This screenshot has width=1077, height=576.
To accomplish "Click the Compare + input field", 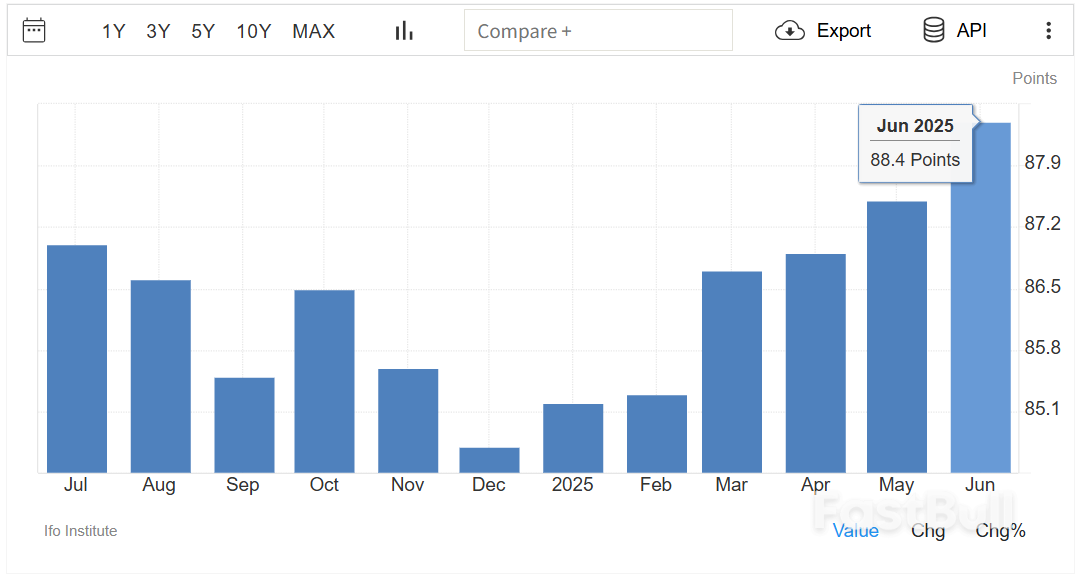I will tap(598, 31).
